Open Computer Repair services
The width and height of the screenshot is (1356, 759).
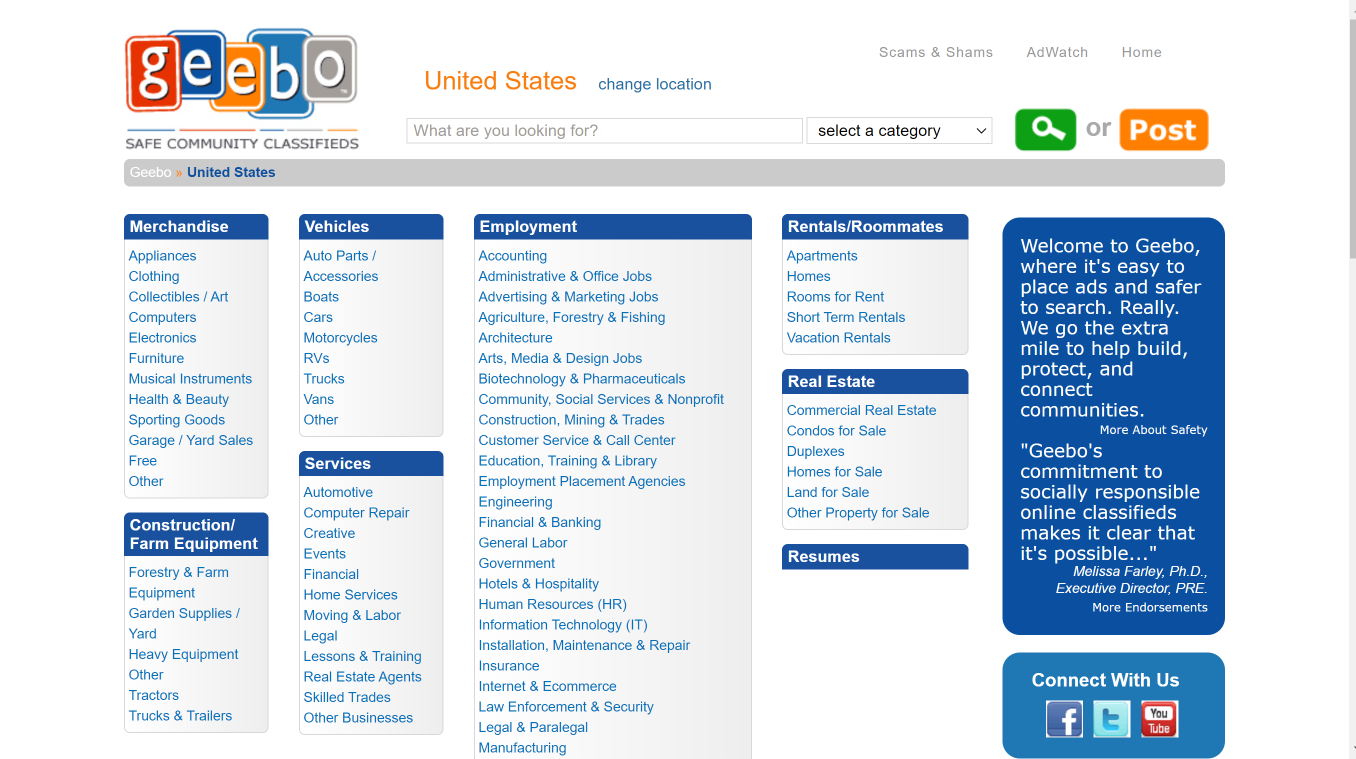pos(356,513)
